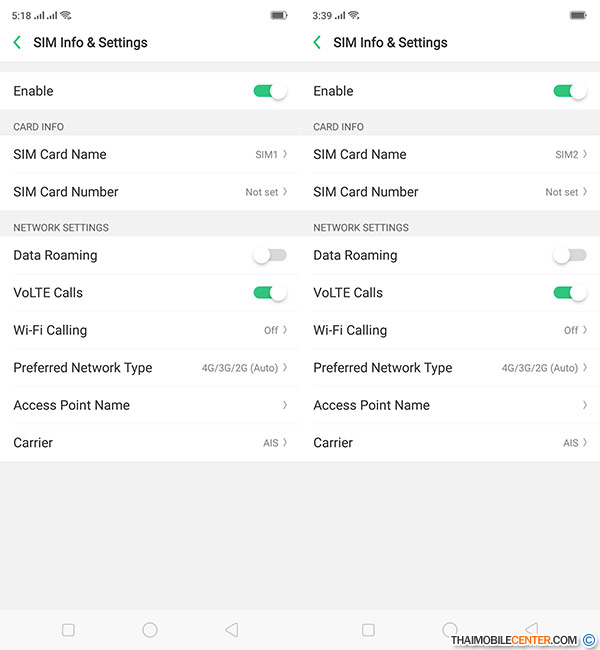600x650 pixels.
Task: Turn on Data Roaming for SIM1
Action: 270,255
